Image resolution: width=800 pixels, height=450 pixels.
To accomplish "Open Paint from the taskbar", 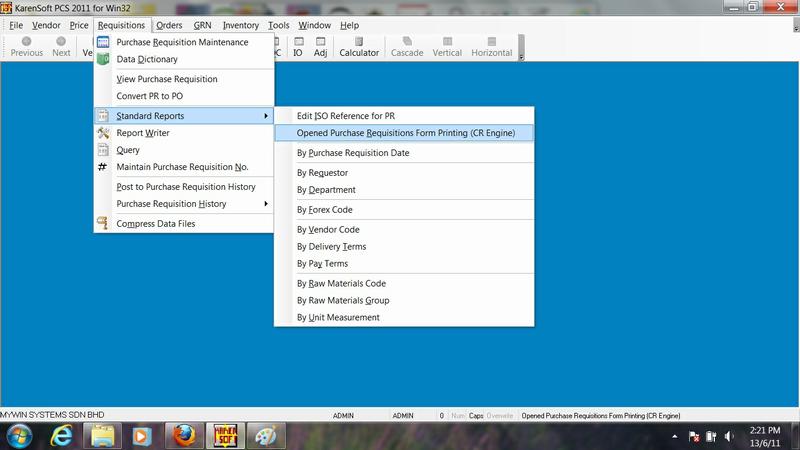I will pyautogui.click(x=266, y=436).
